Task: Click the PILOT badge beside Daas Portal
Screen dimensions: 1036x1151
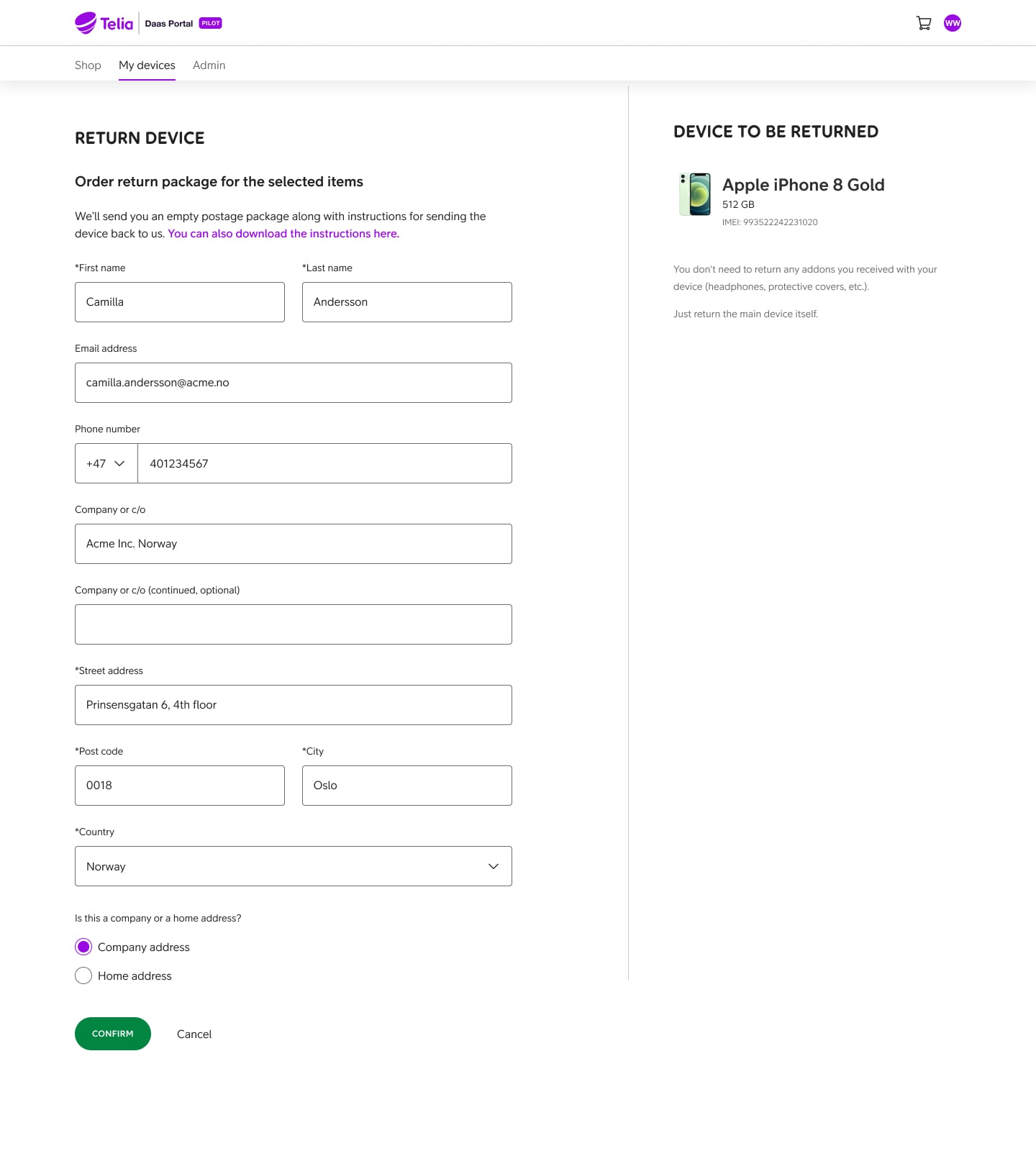Action: pos(211,23)
